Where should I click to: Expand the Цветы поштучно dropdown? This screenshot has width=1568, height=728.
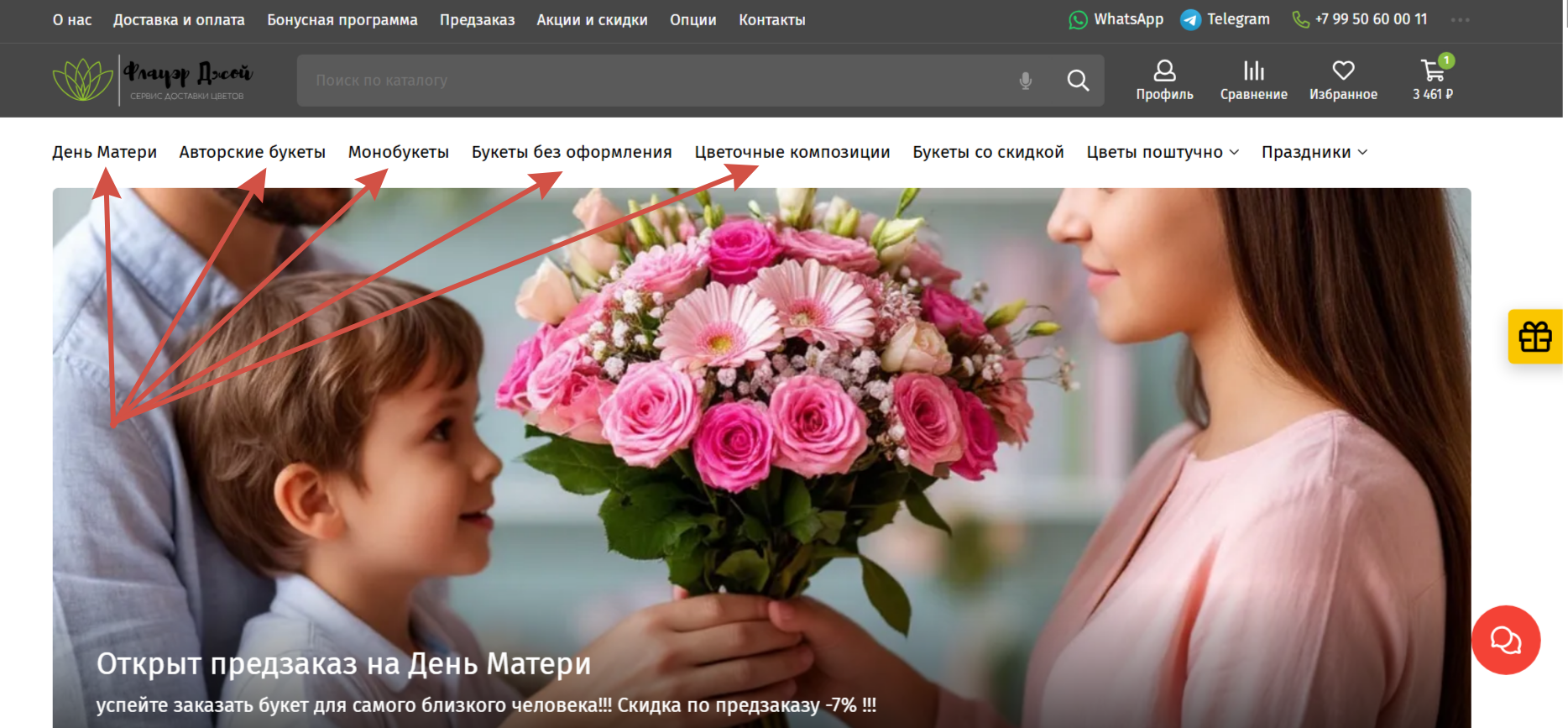1162,152
